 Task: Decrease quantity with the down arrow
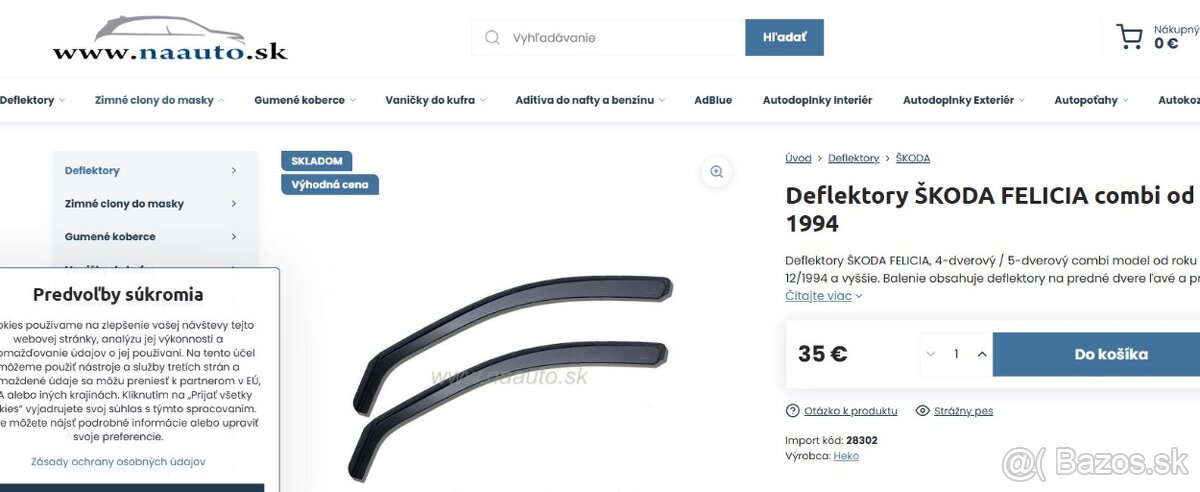point(931,354)
